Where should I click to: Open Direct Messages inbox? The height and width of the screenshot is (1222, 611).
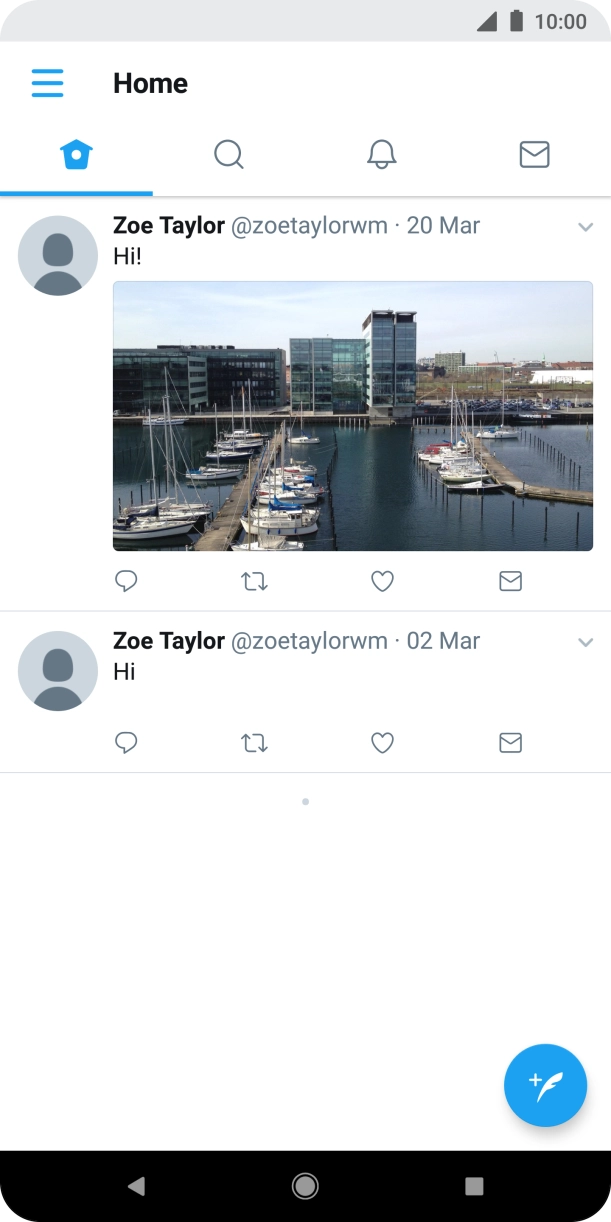(x=535, y=154)
